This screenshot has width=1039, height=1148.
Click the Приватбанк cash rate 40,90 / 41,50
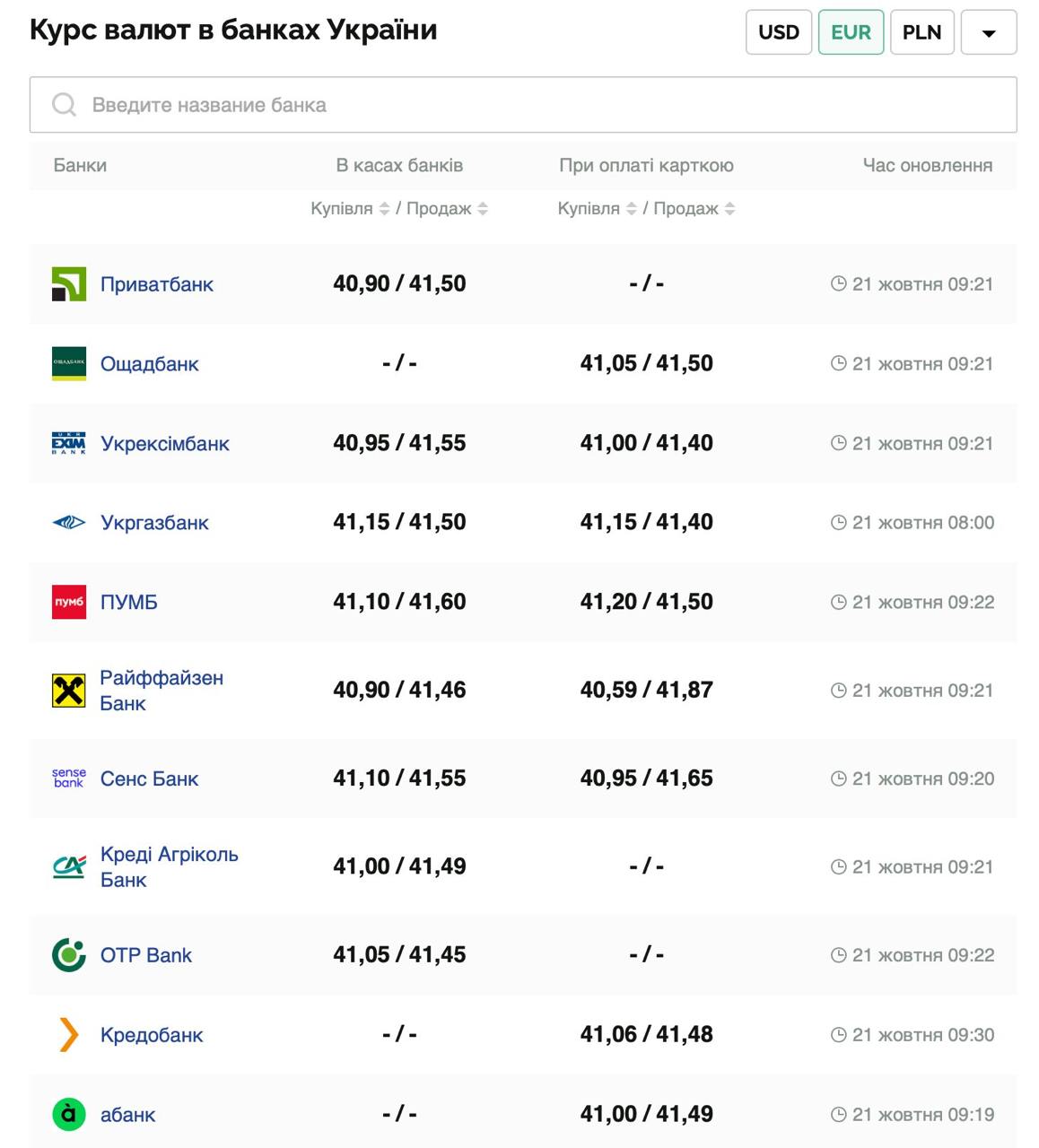point(399,283)
